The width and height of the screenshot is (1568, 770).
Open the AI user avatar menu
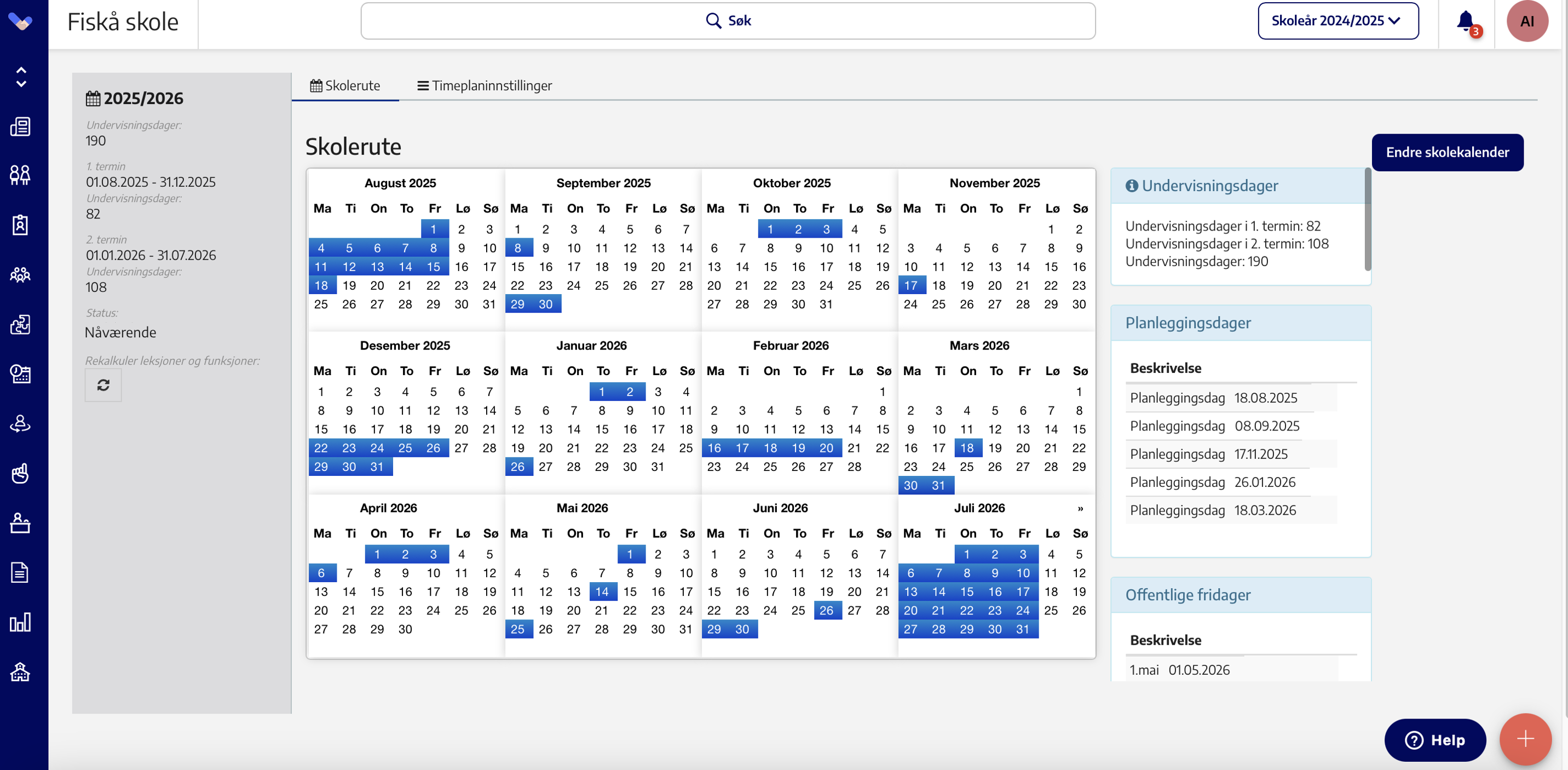pyautogui.click(x=1527, y=21)
